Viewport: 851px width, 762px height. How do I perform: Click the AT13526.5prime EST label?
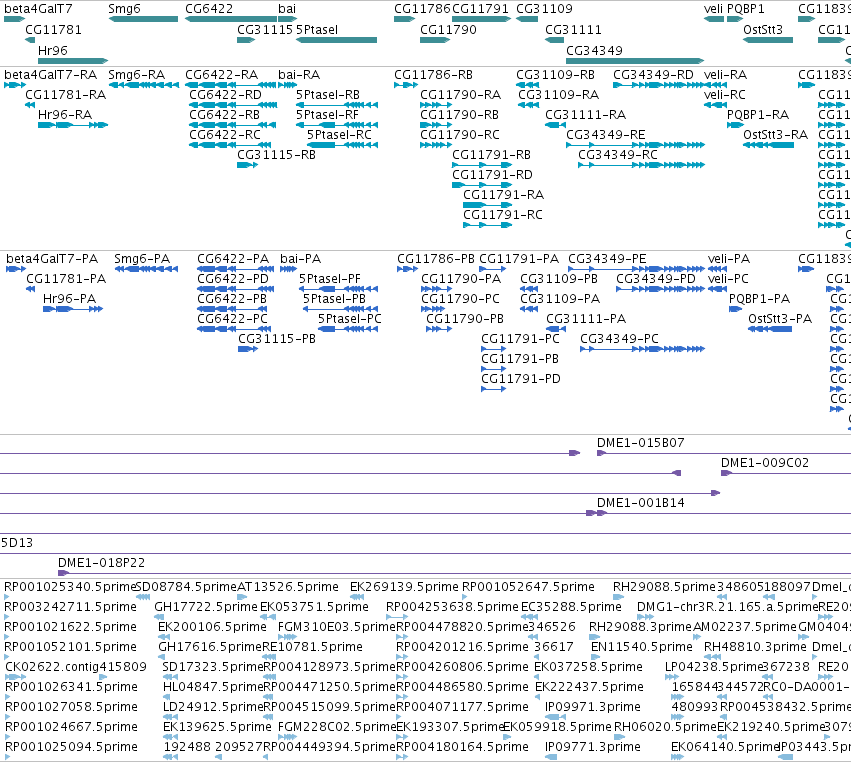[x=288, y=587]
